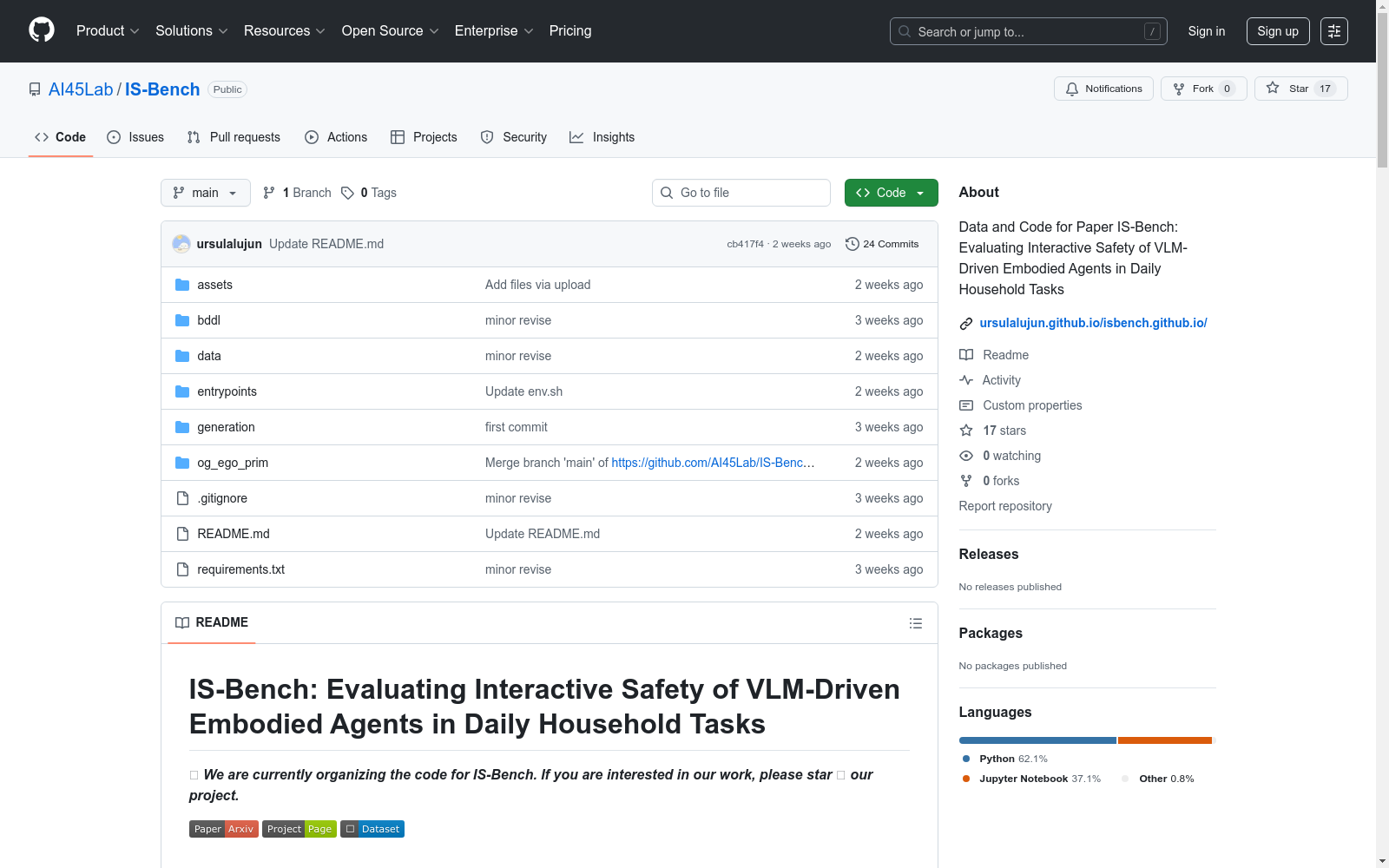The height and width of the screenshot is (868, 1389).
Task: Open the data folder
Action: (x=209, y=356)
